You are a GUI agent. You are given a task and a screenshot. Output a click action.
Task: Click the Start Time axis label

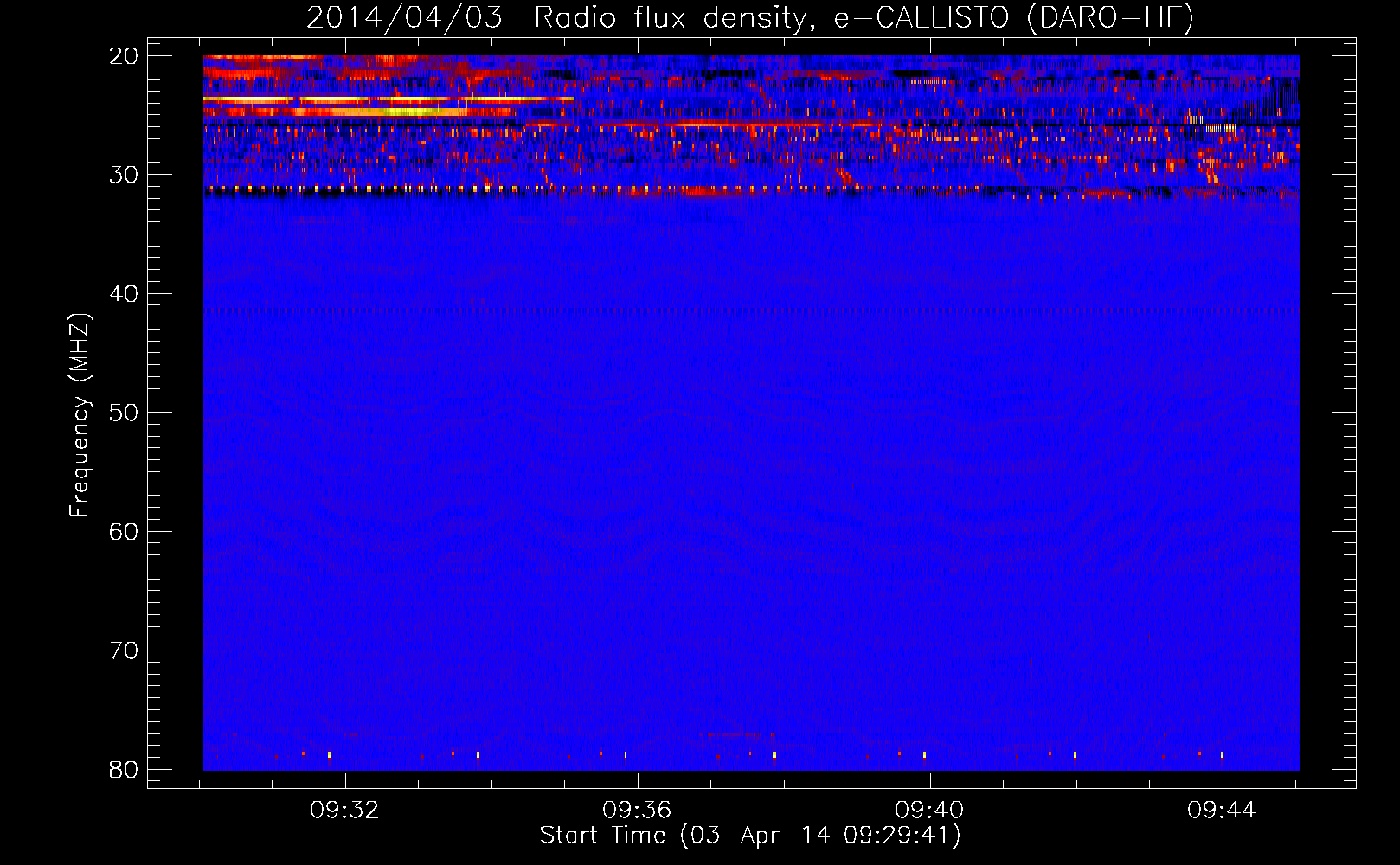750,836
